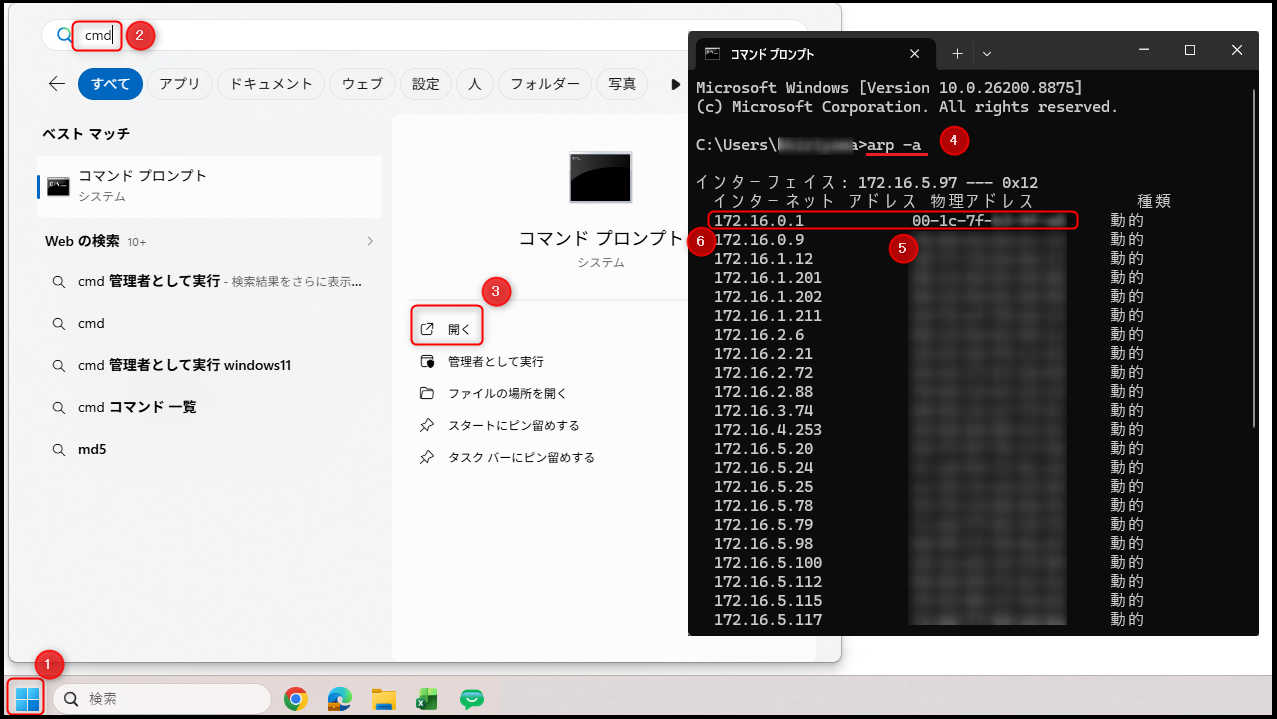The width and height of the screenshot is (1277, 719).
Task: Open the terminal profile dropdown arrow
Action: click(x=987, y=53)
